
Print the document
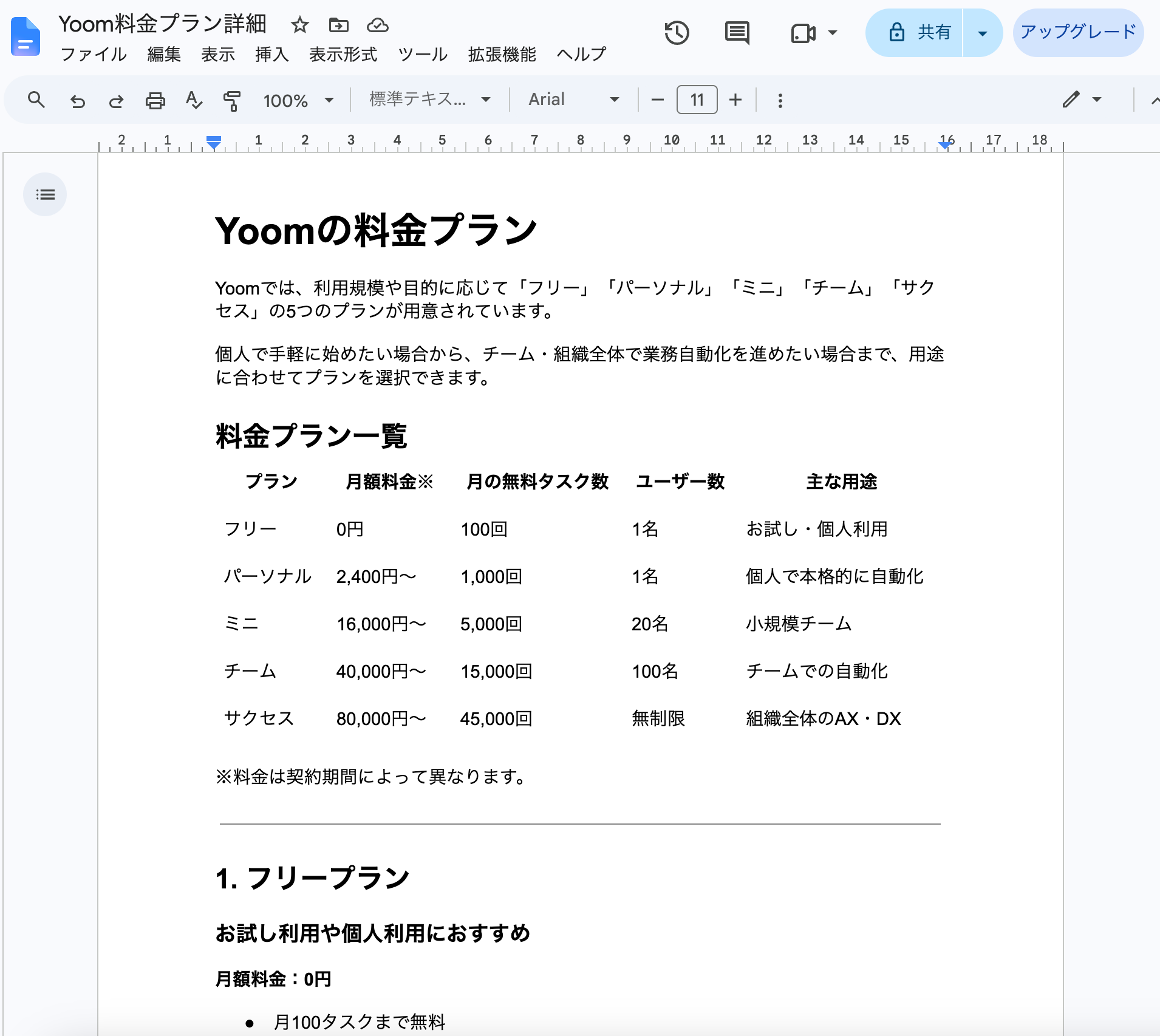pyautogui.click(x=155, y=100)
